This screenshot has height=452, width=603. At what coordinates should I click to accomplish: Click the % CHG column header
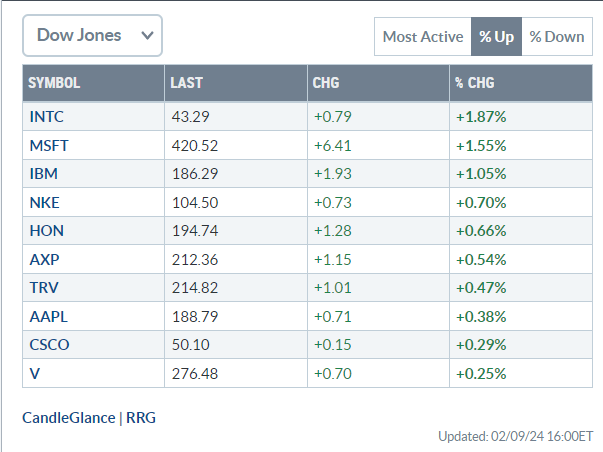pos(474,83)
